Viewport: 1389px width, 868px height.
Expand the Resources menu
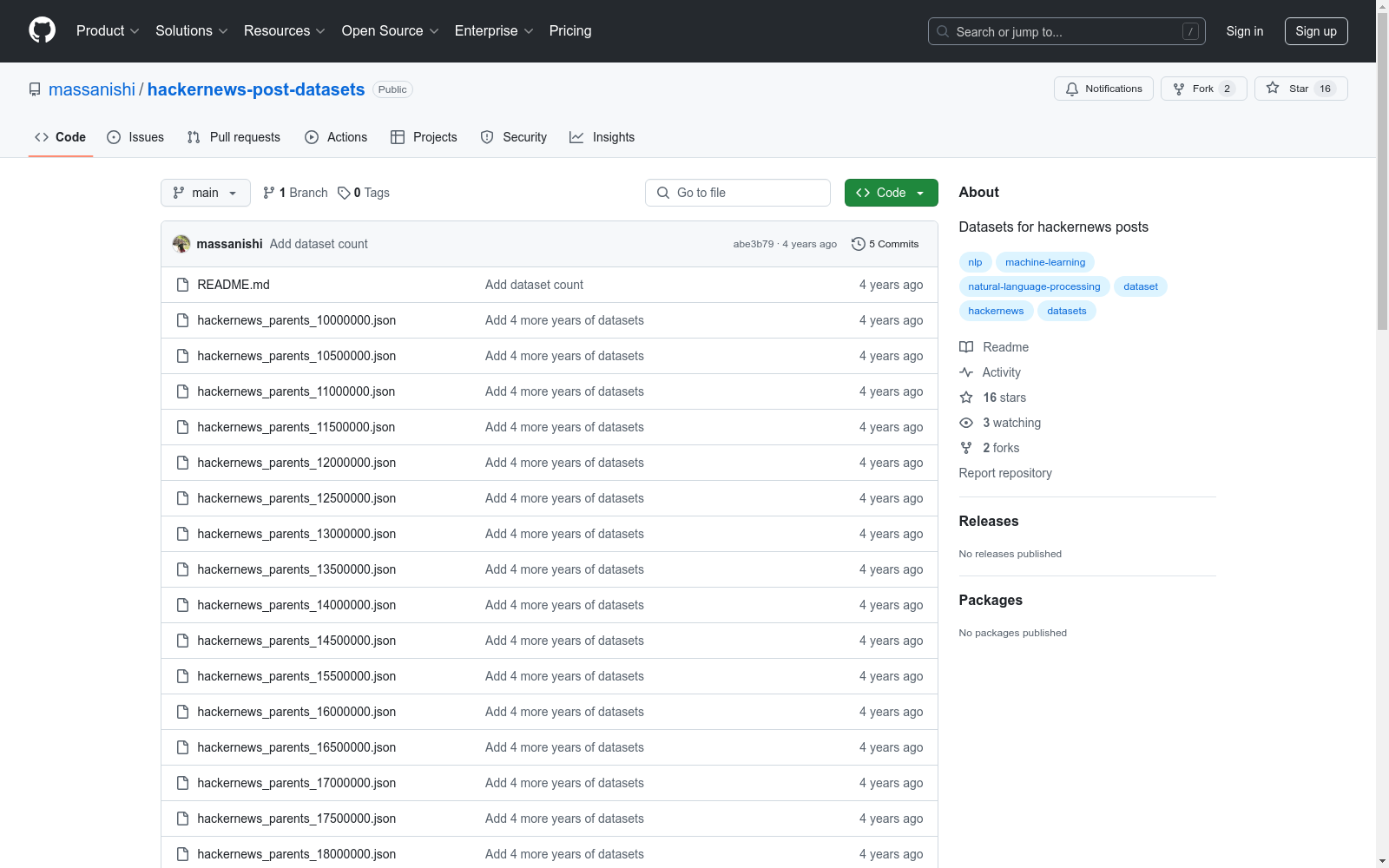tap(285, 31)
